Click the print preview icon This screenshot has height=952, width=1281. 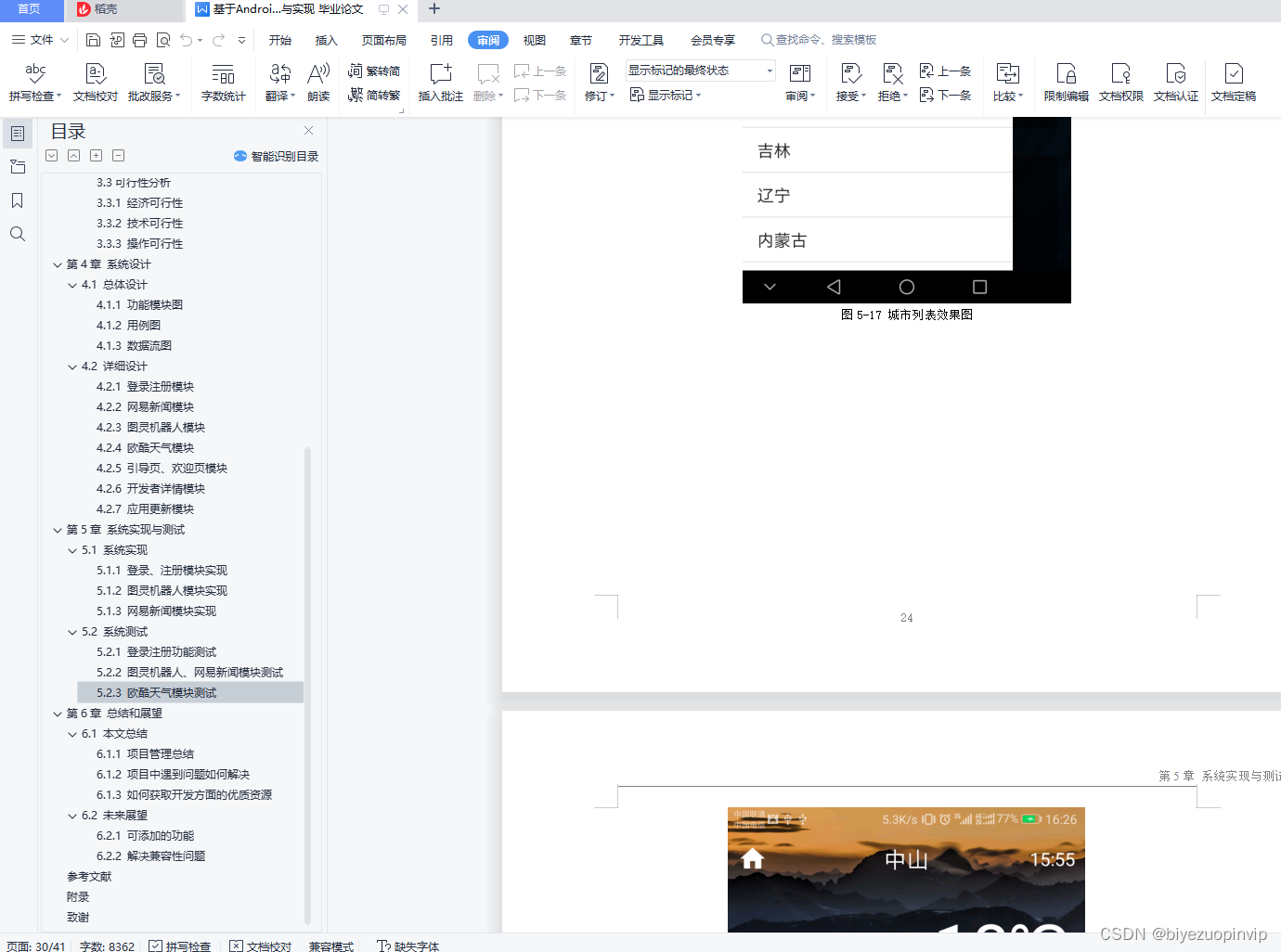click(x=163, y=40)
